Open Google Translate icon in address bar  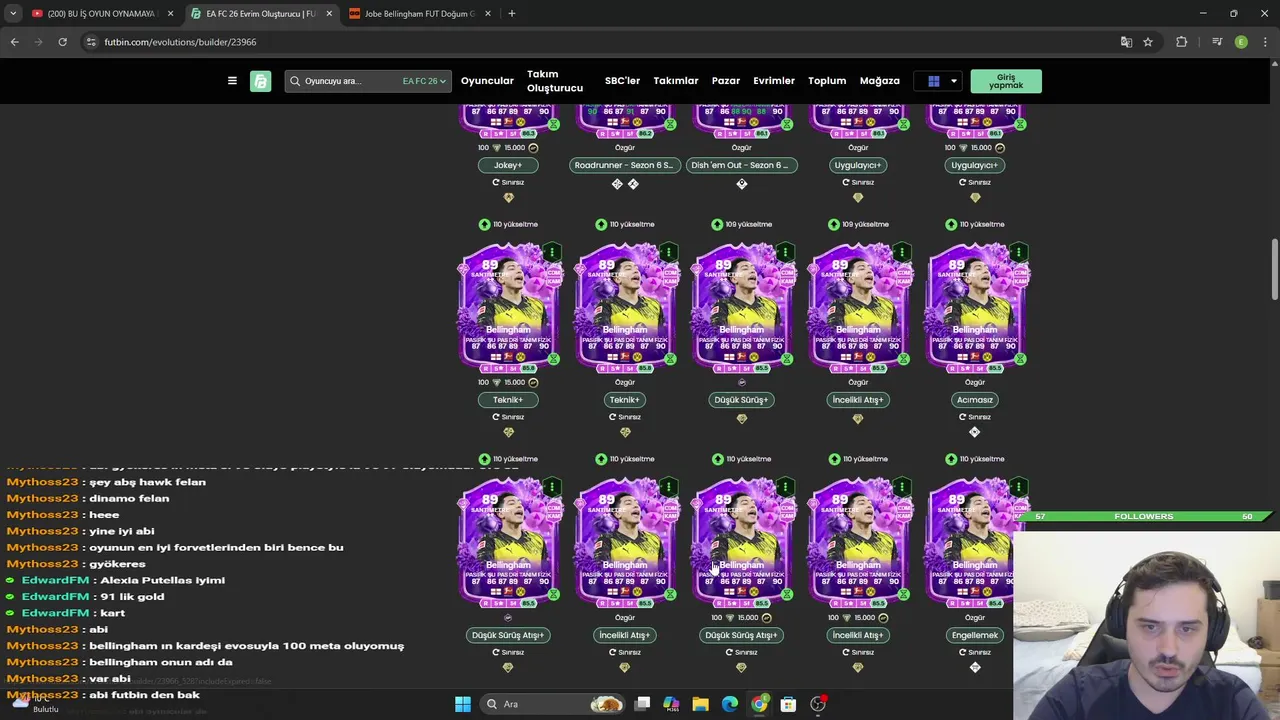pos(1126,42)
